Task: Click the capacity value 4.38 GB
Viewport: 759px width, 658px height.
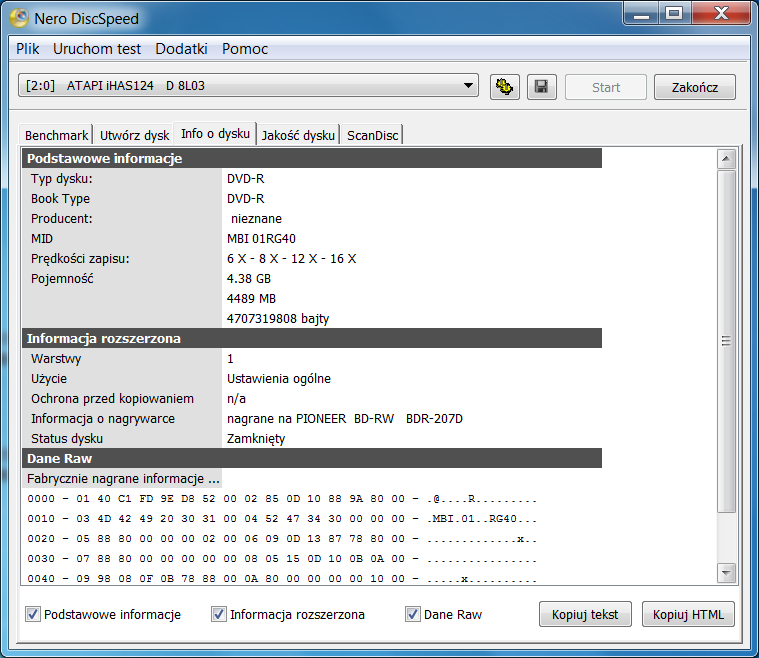Action: pos(249,279)
